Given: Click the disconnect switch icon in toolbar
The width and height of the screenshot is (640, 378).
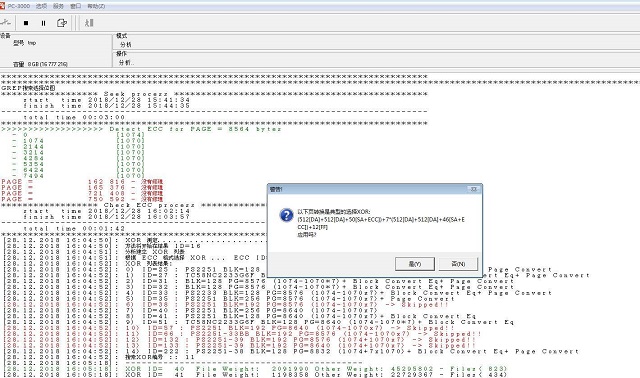Looking at the screenshot, I should click(6, 23).
